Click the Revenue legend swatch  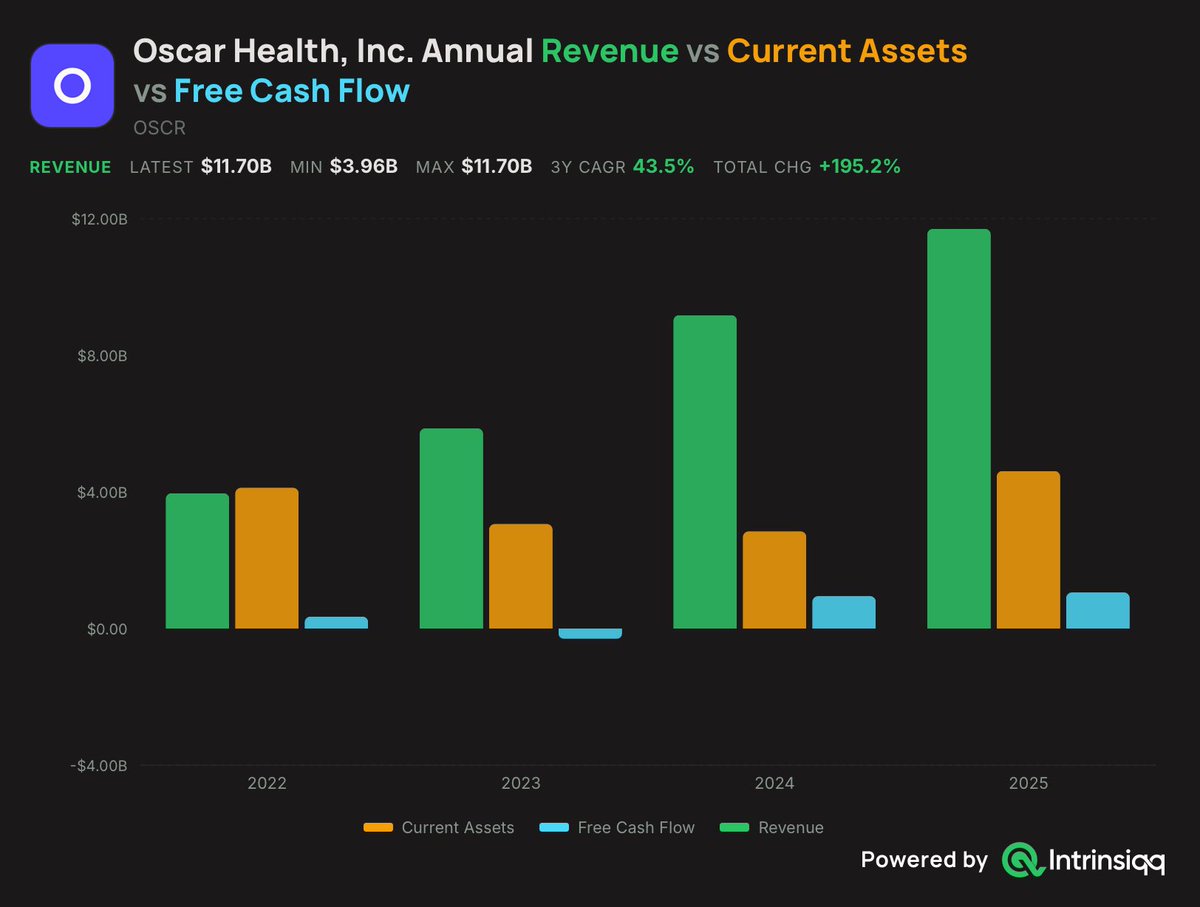(x=735, y=828)
